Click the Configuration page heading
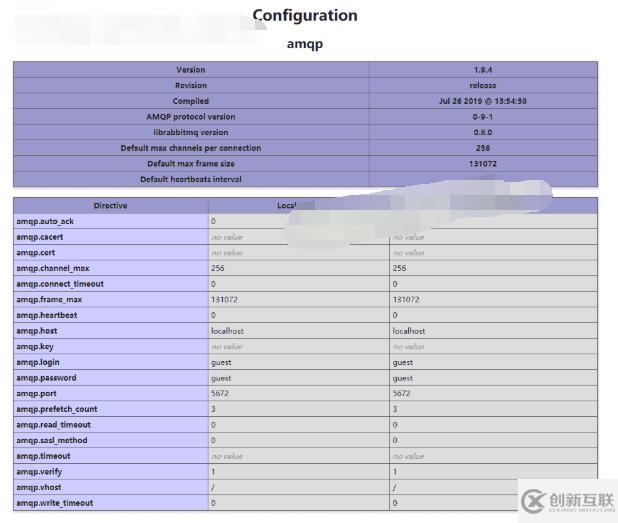Screen dimensions: 618x523 click(305, 16)
